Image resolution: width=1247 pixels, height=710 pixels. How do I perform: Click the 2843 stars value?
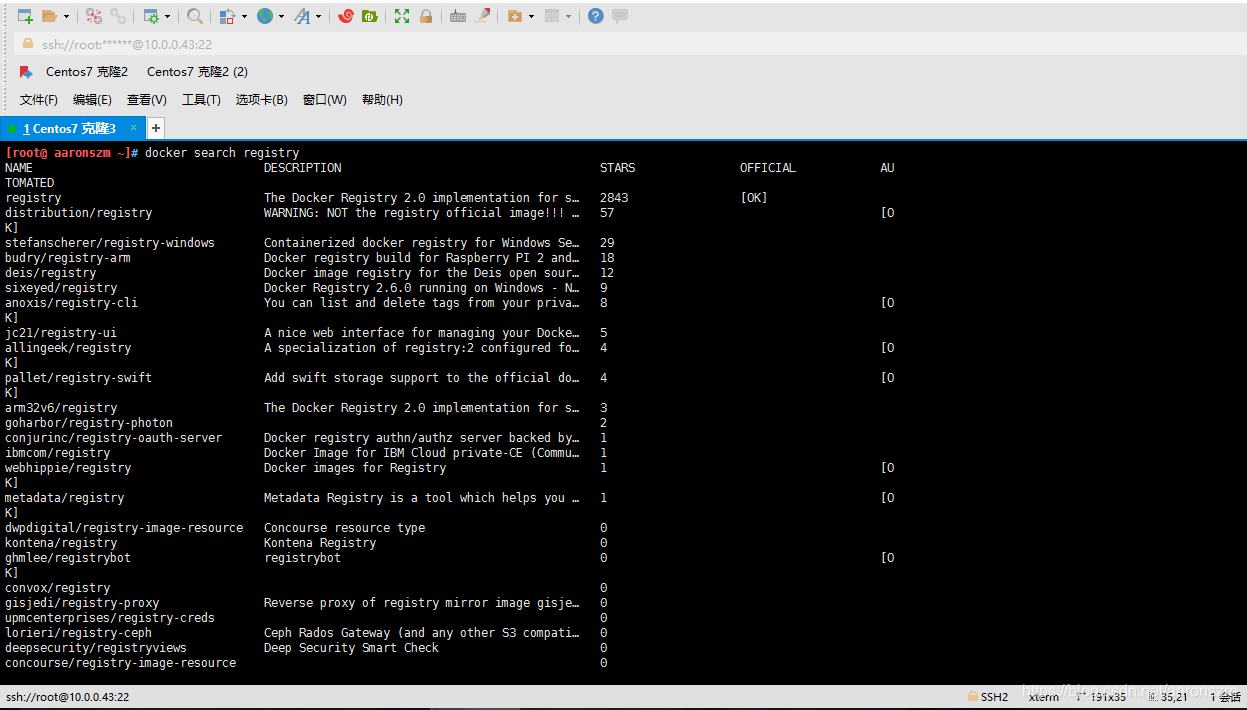click(x=614, y=198)
